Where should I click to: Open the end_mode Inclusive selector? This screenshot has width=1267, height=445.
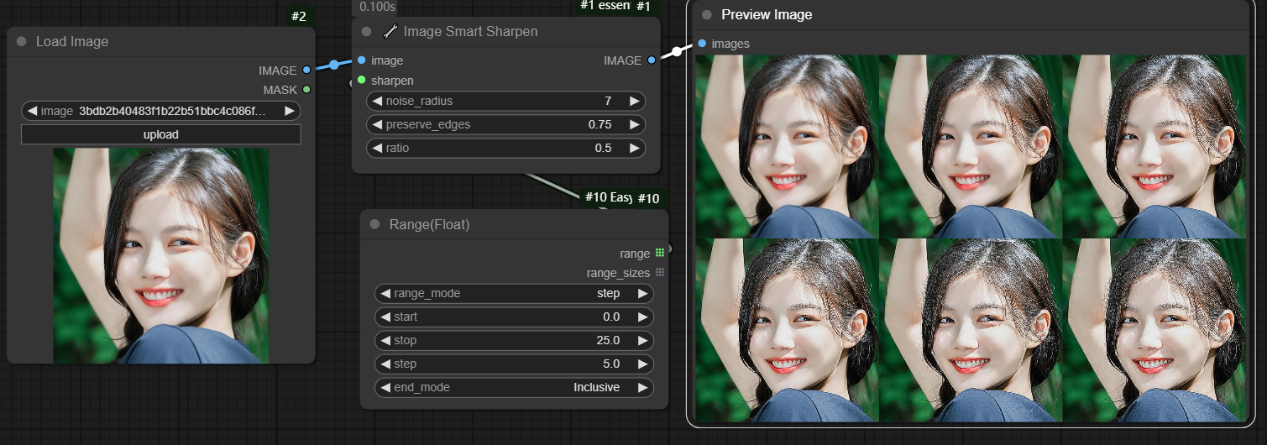514,388
